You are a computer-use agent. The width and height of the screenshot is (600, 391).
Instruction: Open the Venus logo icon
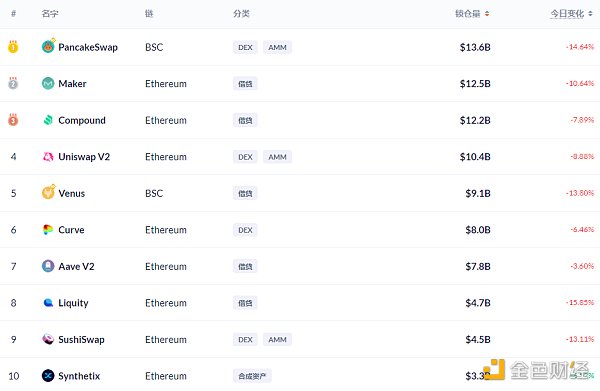coord(48,192)
